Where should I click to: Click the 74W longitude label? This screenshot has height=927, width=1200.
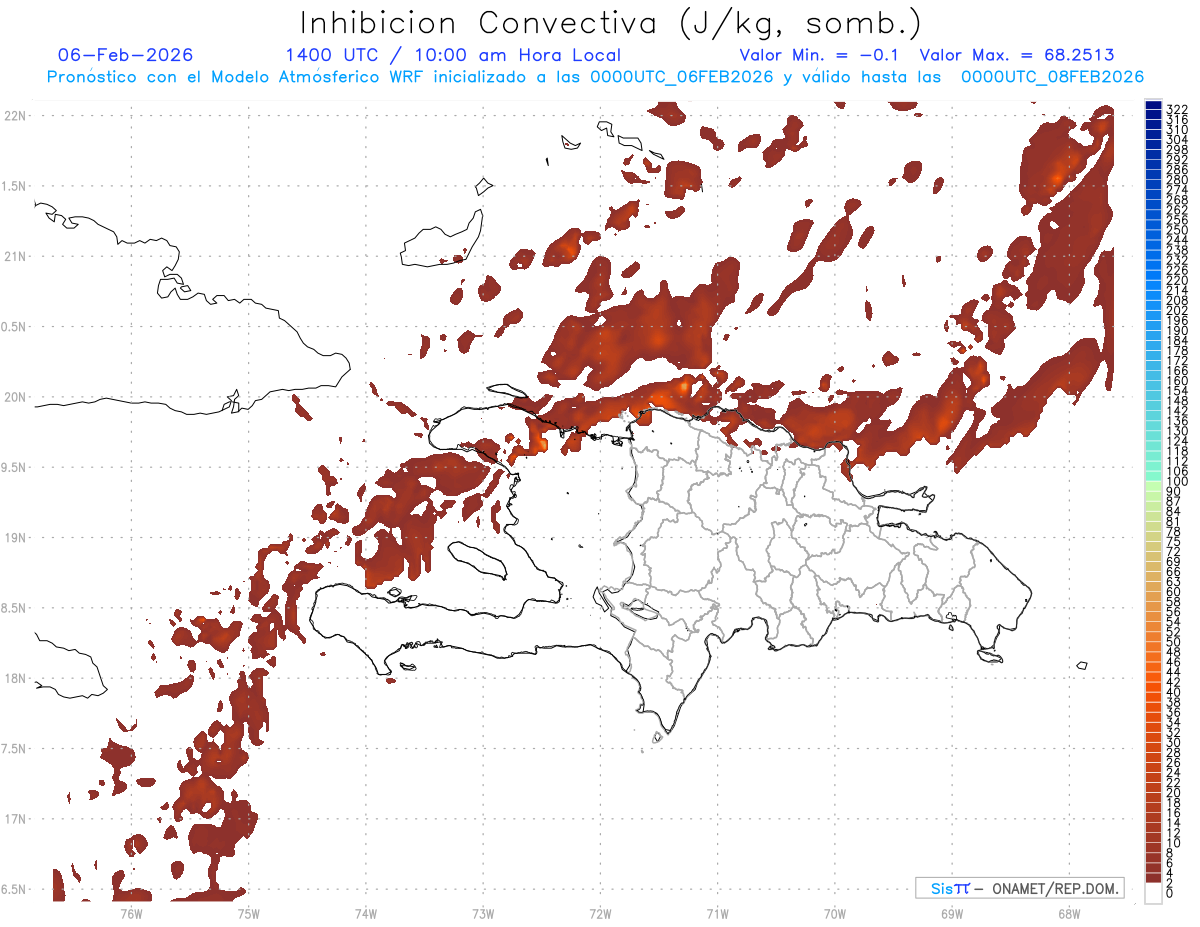365,913
